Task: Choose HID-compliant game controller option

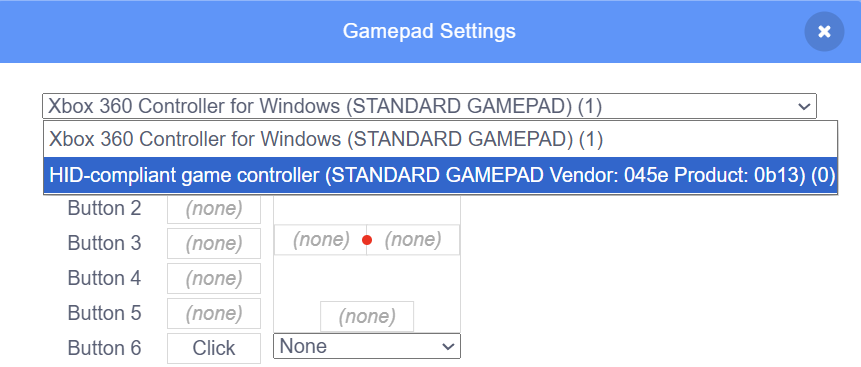Action: (x=440, y=175)
